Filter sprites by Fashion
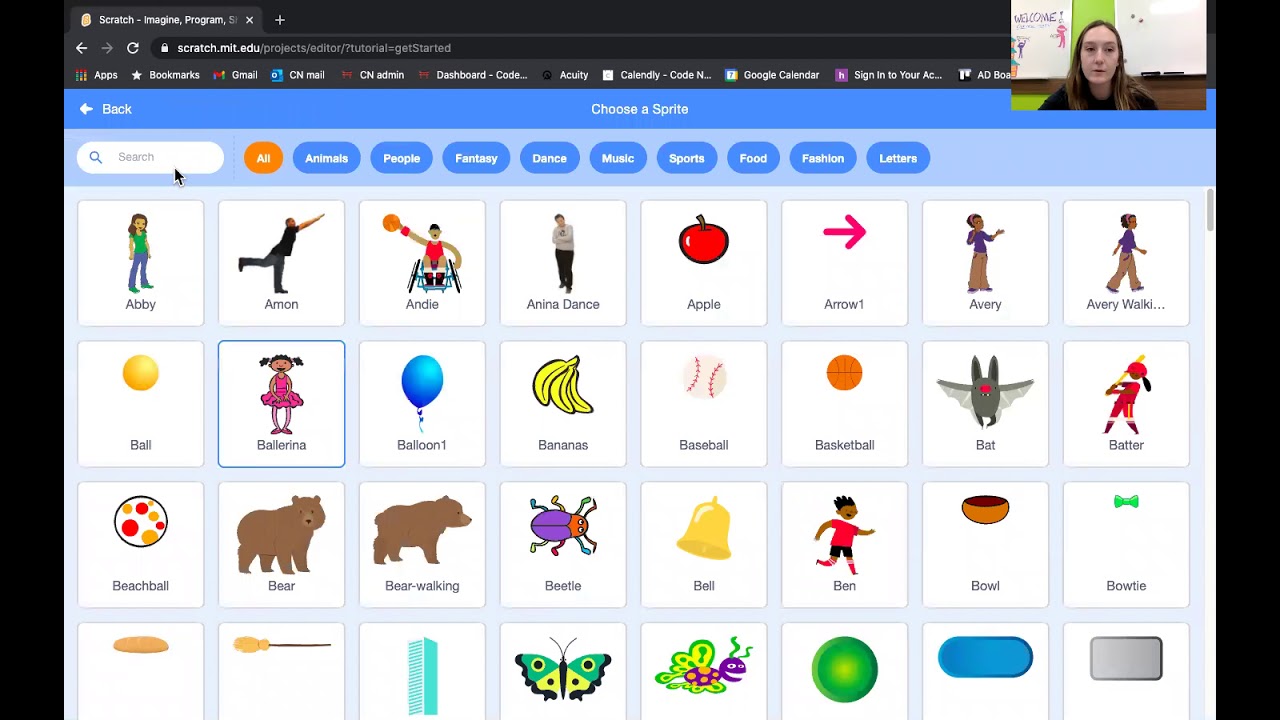1280x720 pixels. pyautogui.click(x=823, y=158)
